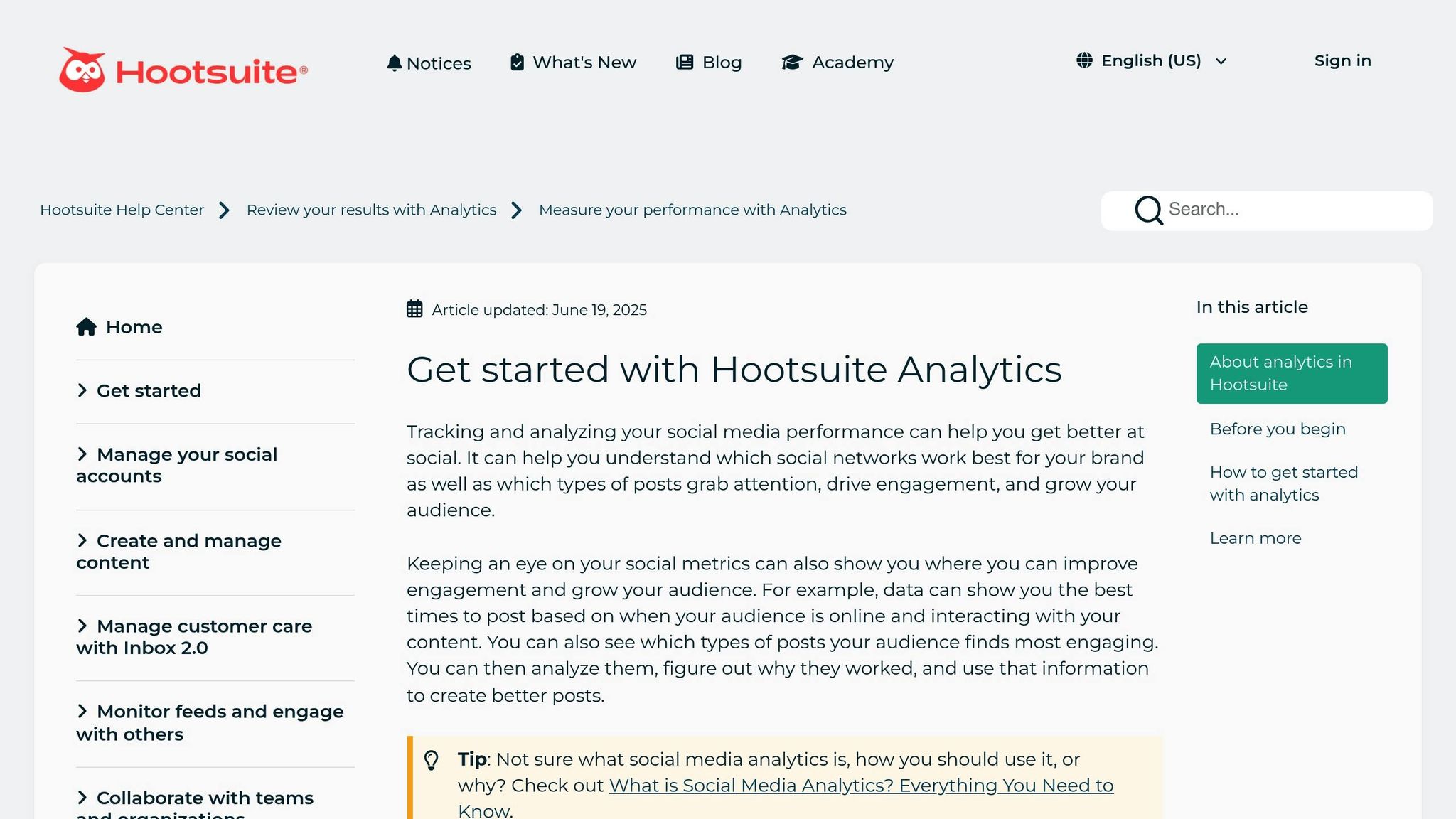Viewport: 1456px width, 819px height.
Task: Click the search magnifier icon
Action: (1148, 210)
